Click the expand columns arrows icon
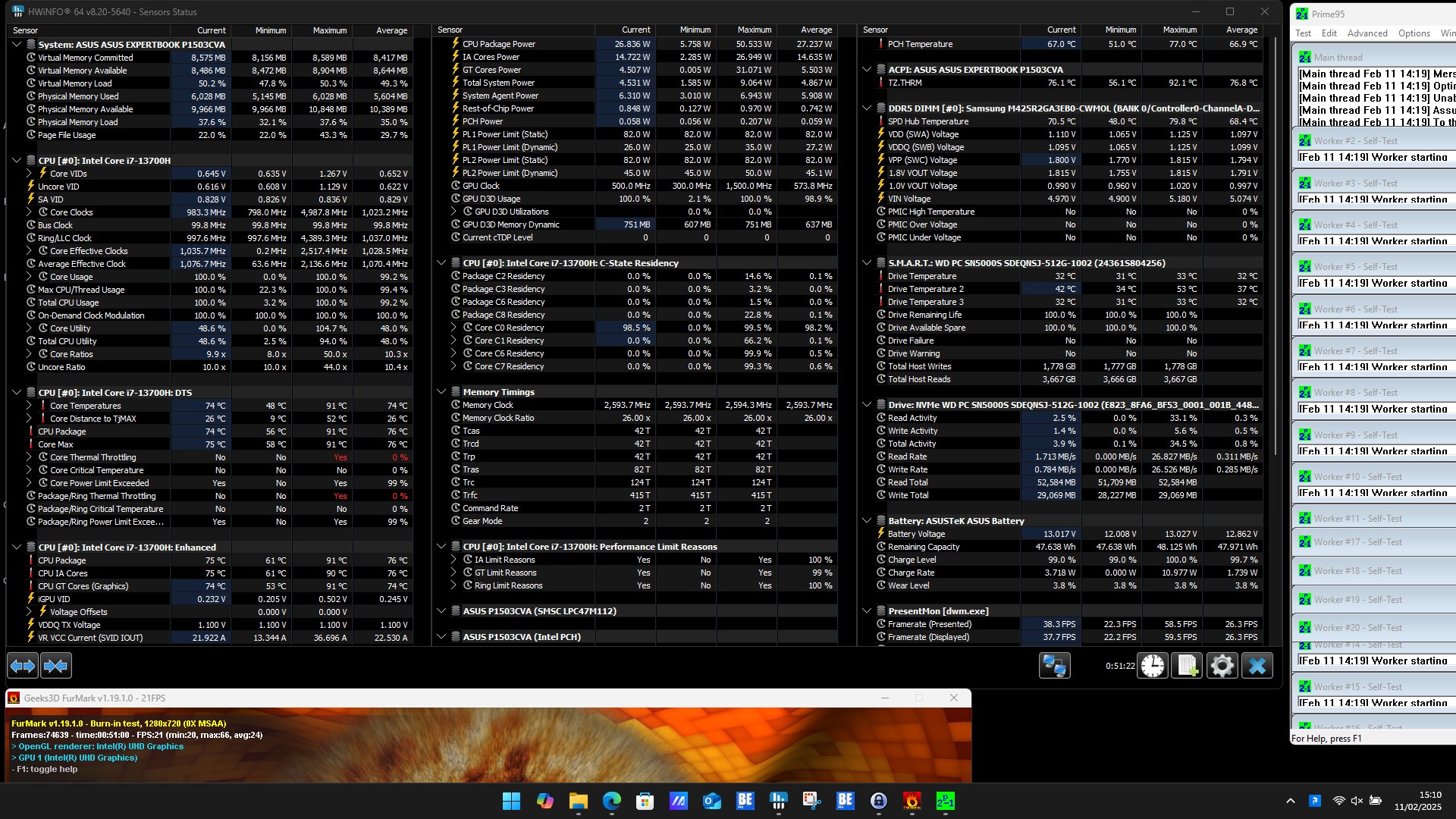Image resolution: width=1456 pixels, height=819 pixels. (x=23, y=666)
